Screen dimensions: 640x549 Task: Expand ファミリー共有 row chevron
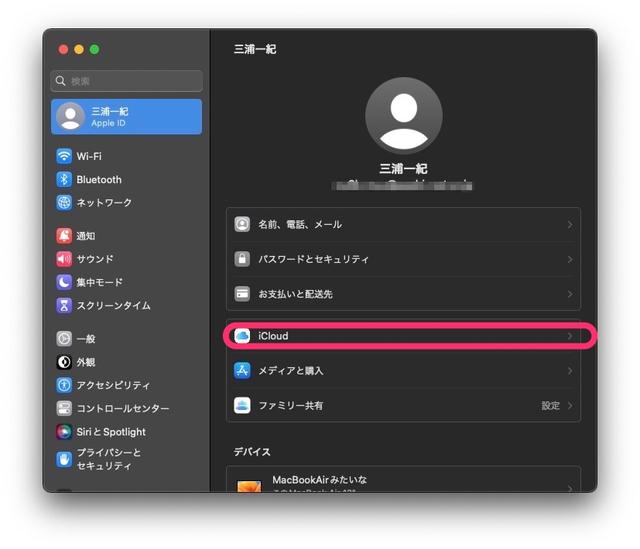(x=570, y=406)
